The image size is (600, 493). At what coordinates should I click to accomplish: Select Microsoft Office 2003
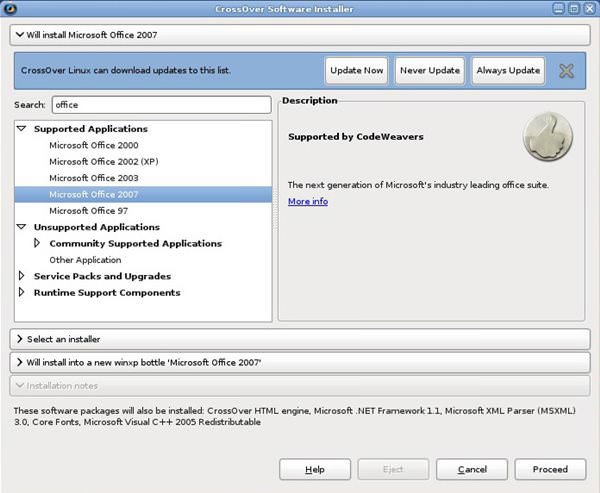143,178
